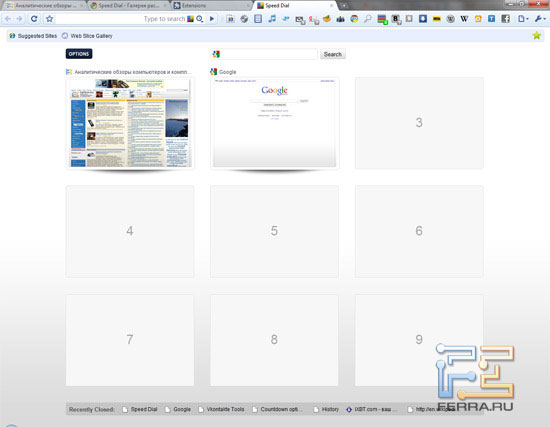Viewport: 550px width, 427px height.
Task: Bookmark this page with the star icon
Action: click(x=49, y=19)
